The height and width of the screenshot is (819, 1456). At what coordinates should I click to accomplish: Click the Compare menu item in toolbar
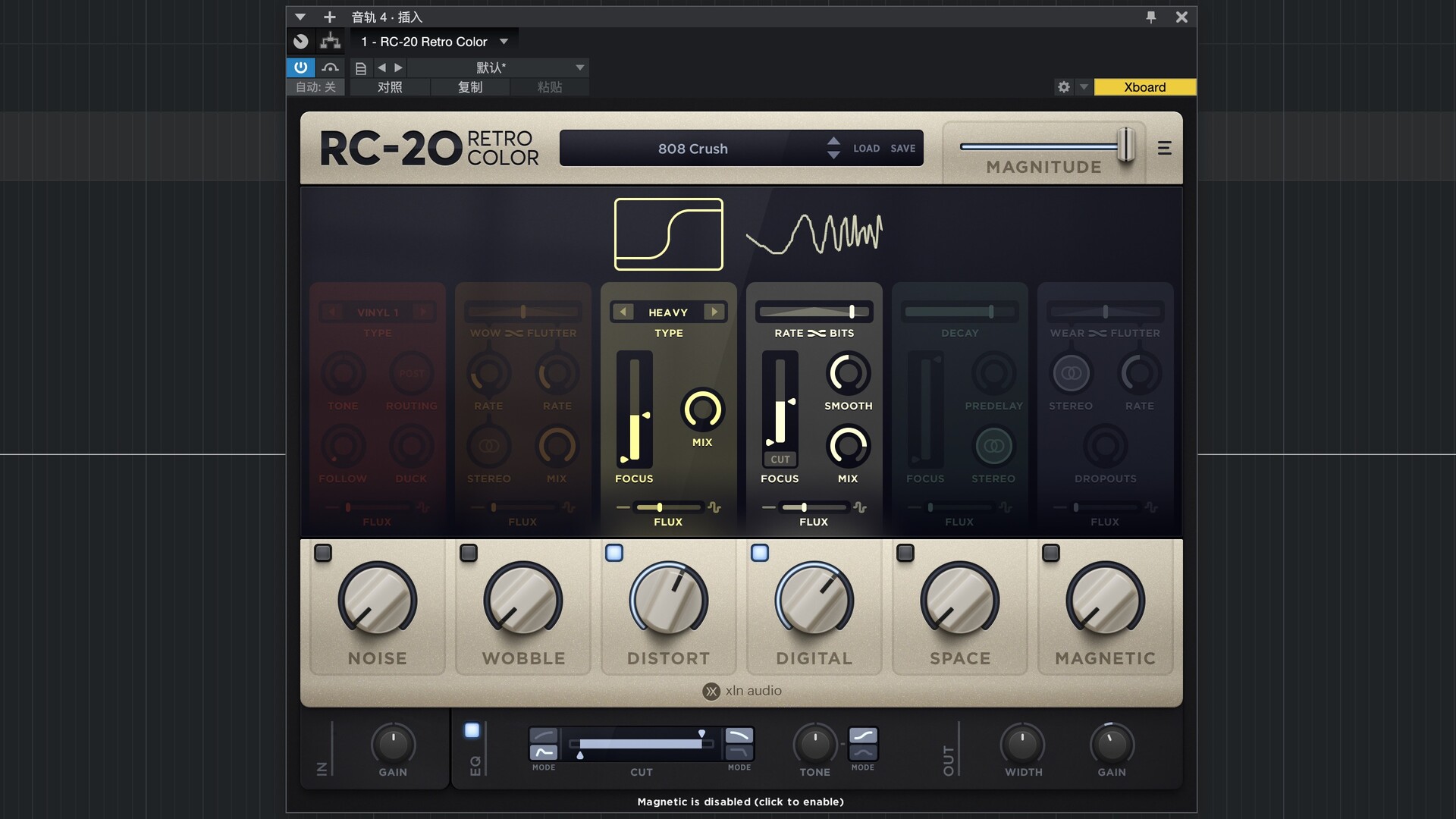pos(390,87)
